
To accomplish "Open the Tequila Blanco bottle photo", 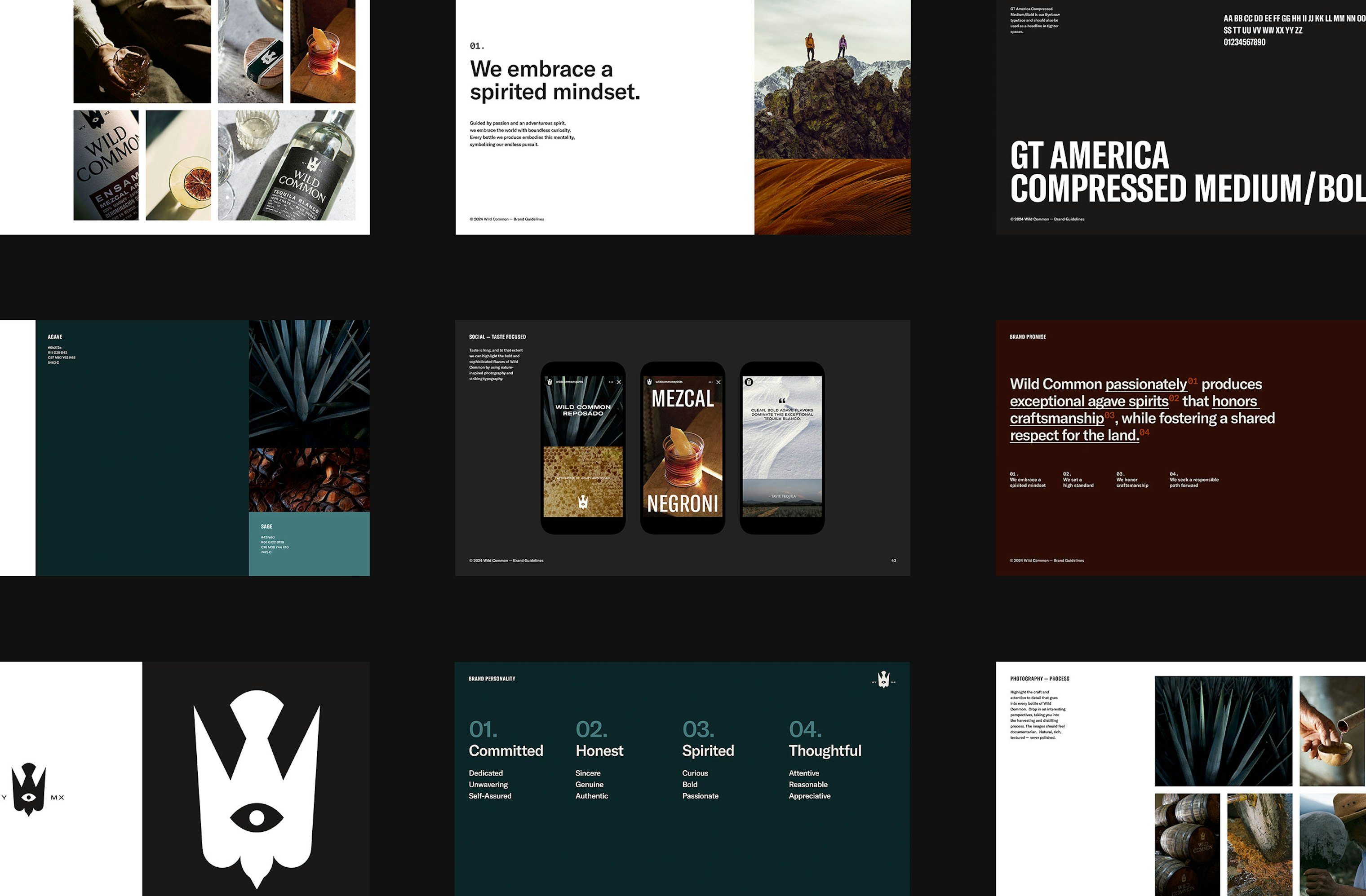I will (286, 165).
